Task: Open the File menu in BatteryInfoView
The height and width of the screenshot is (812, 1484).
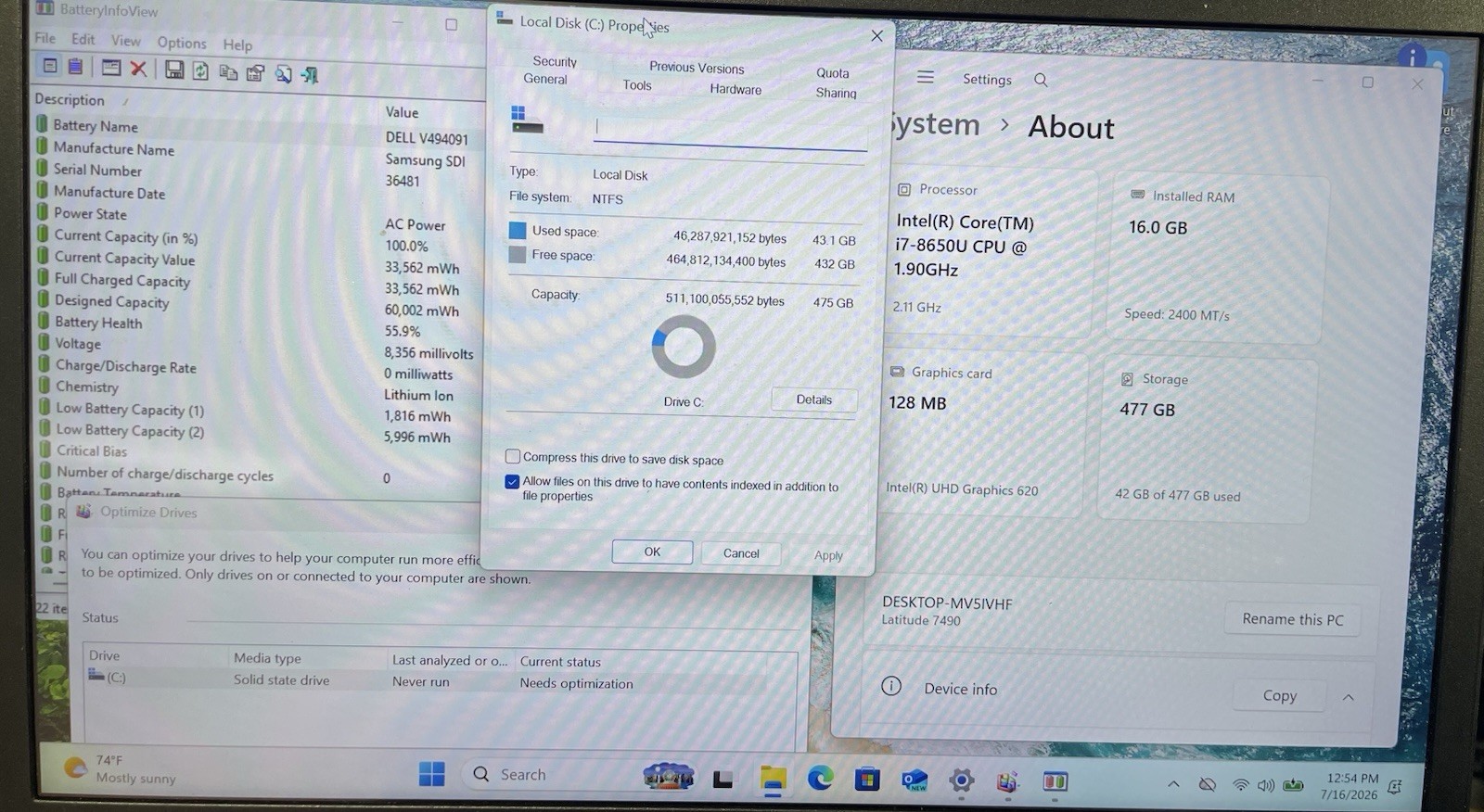Action: 45,38
